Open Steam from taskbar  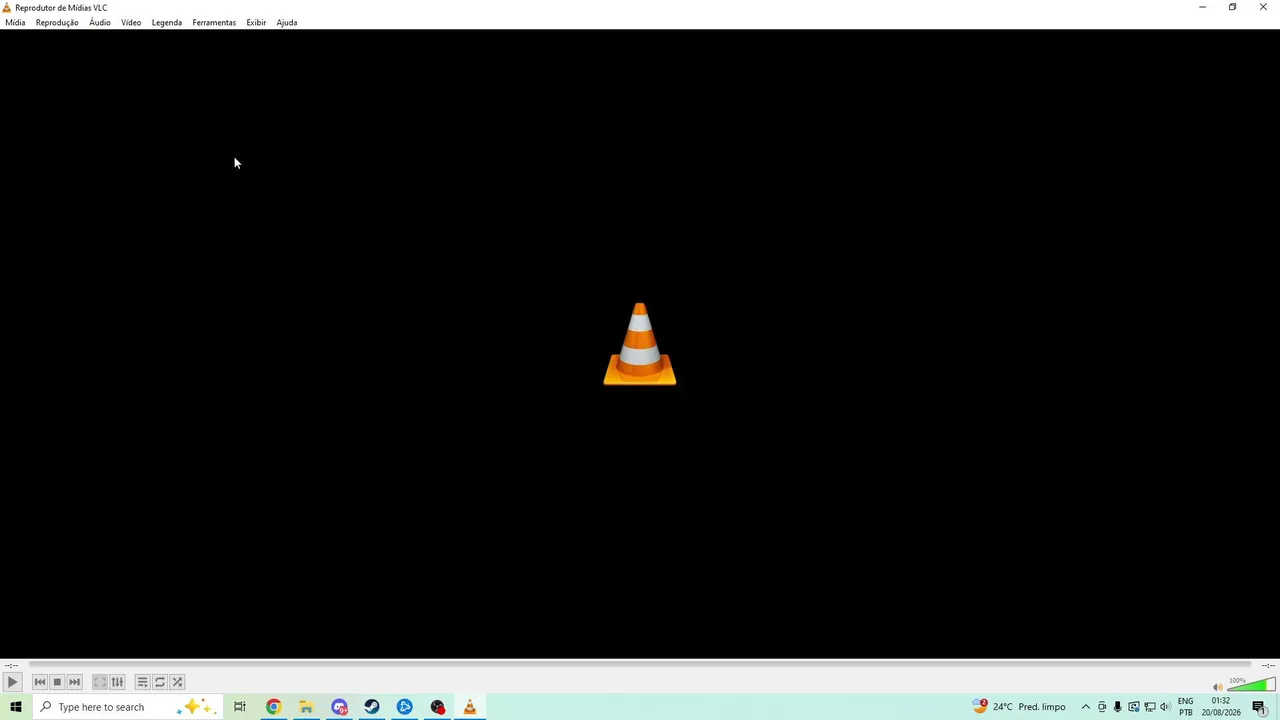(x=372, y=707)
